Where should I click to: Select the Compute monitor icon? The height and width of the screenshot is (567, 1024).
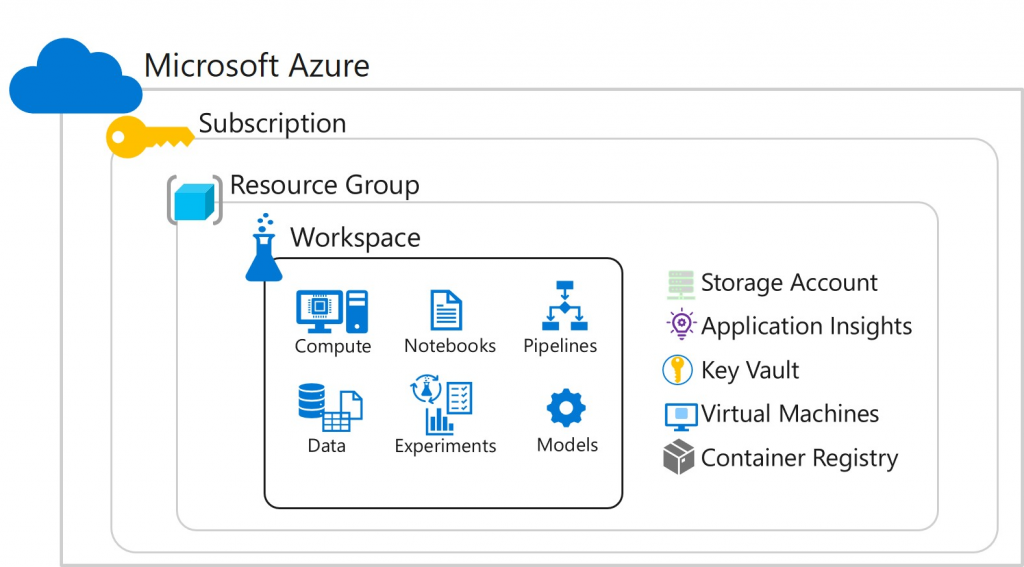[332, 311]
